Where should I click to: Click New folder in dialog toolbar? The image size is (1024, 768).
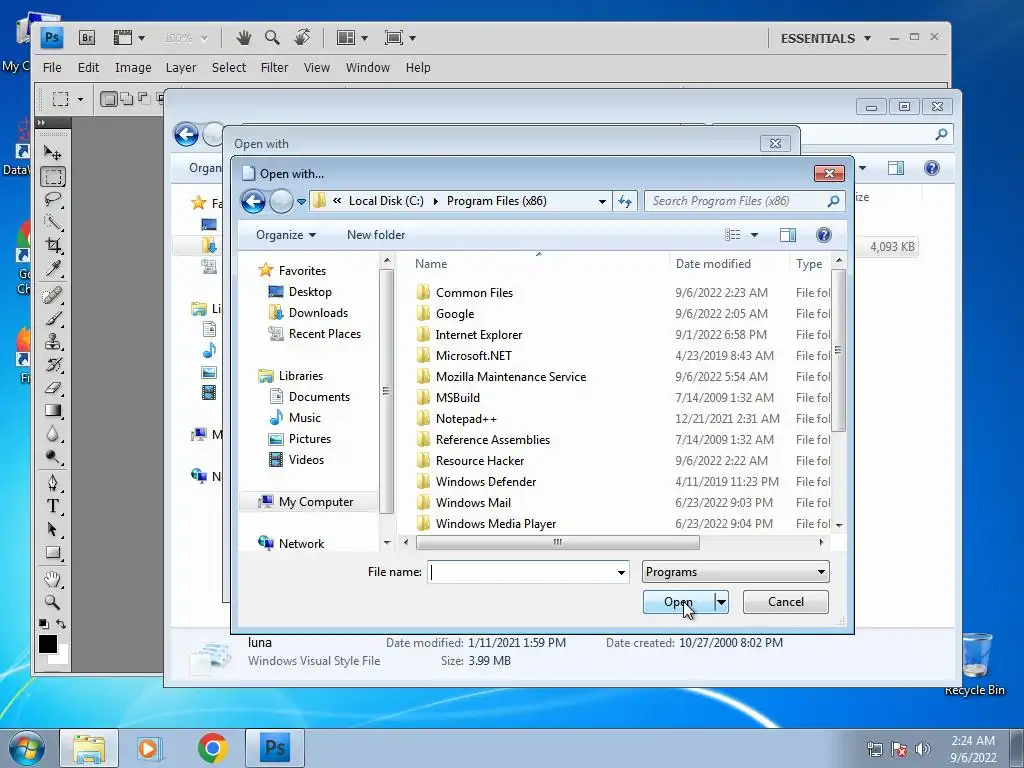coord(376,235)
